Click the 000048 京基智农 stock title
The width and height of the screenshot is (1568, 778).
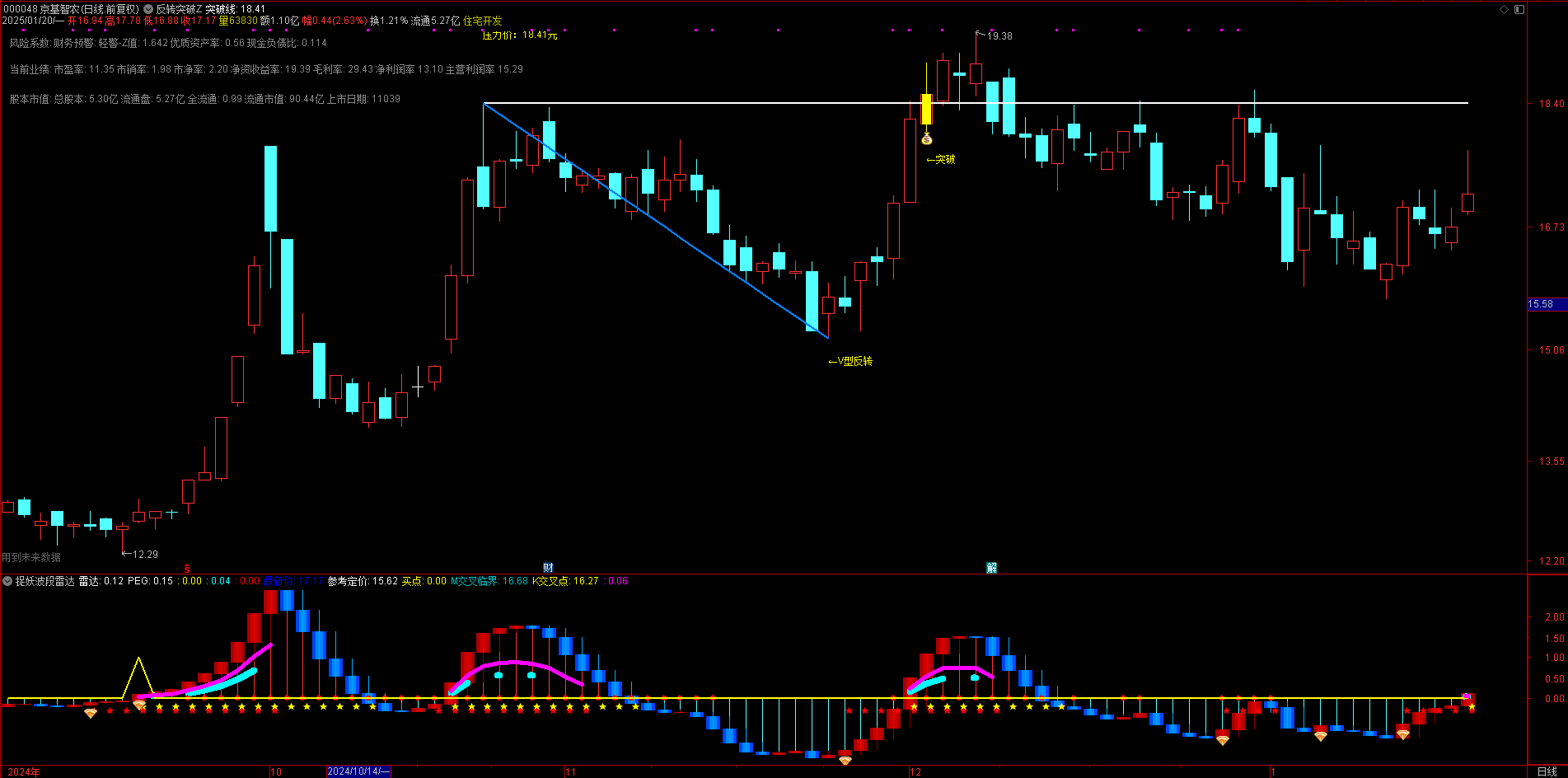(x=70, y=9)
